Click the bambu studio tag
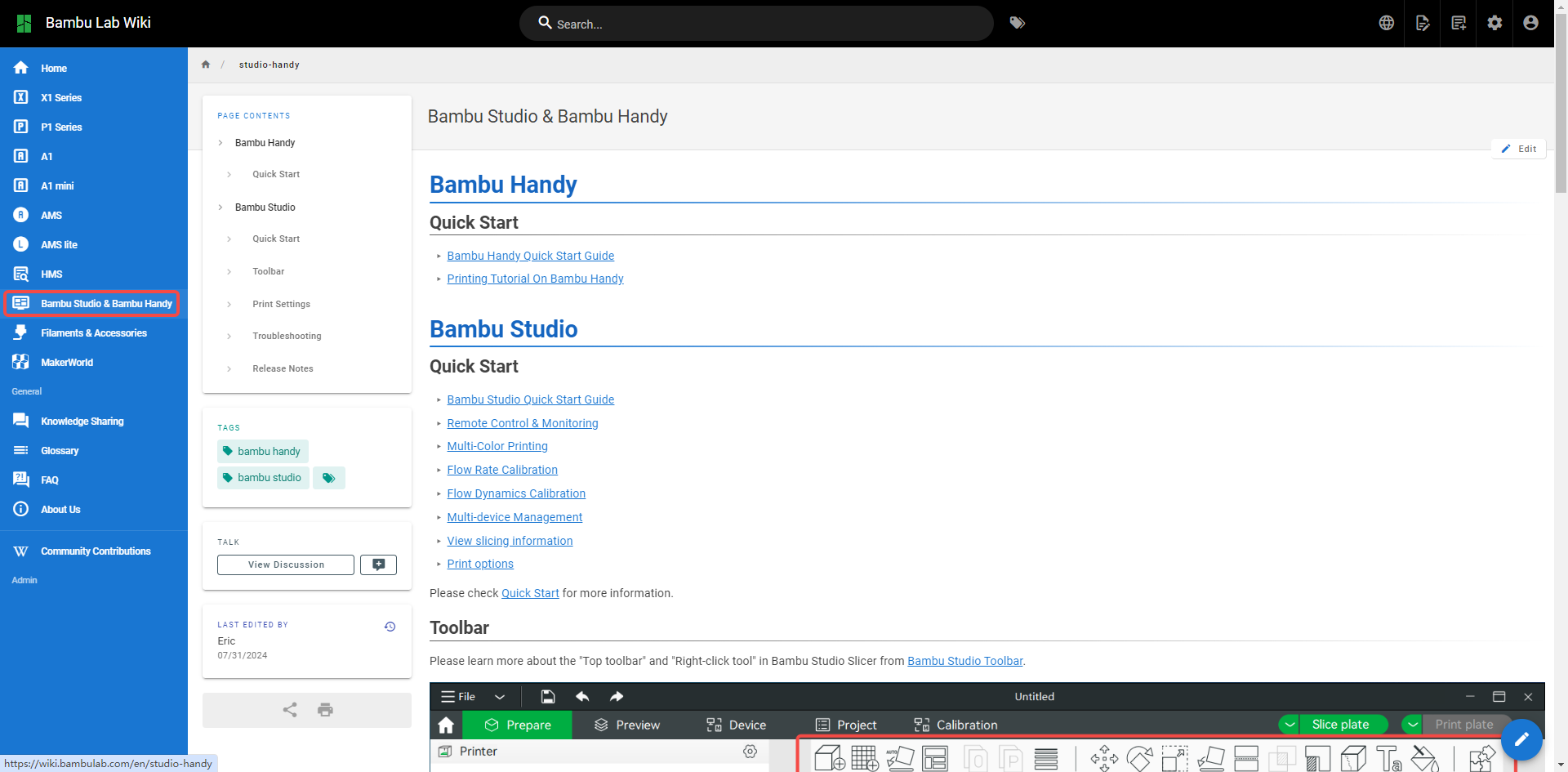This screenshot has width=1568, height=772. 263,477
